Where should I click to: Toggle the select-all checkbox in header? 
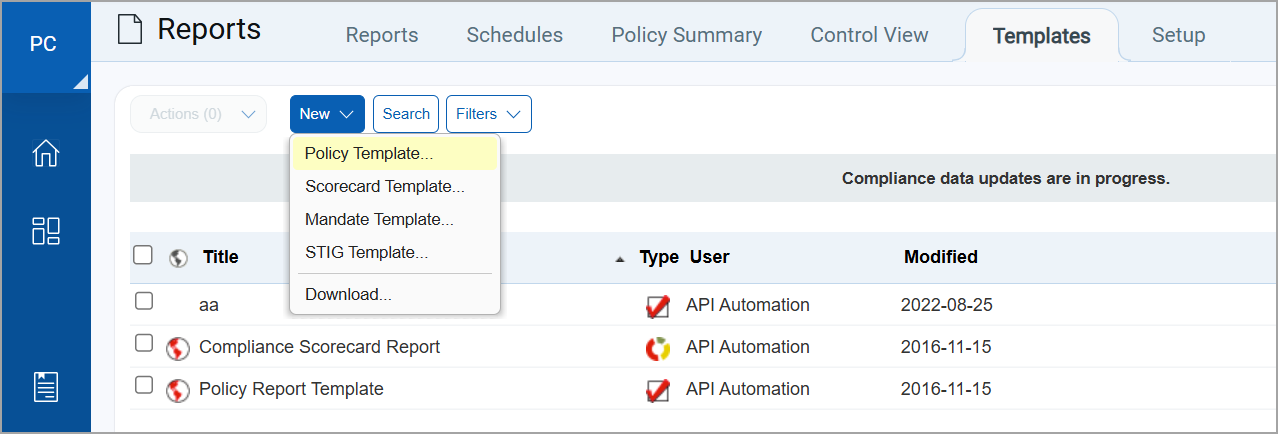pyautogui.click(x=143, y=255)
